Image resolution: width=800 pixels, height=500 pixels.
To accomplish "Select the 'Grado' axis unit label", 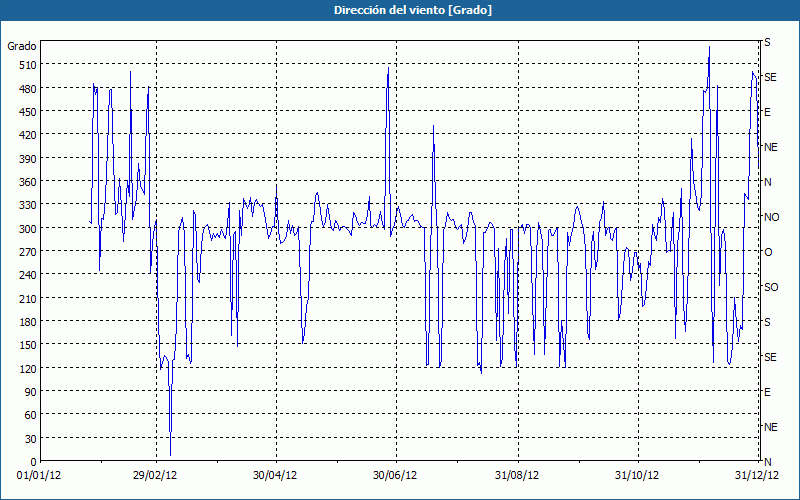I will [21, 46].
